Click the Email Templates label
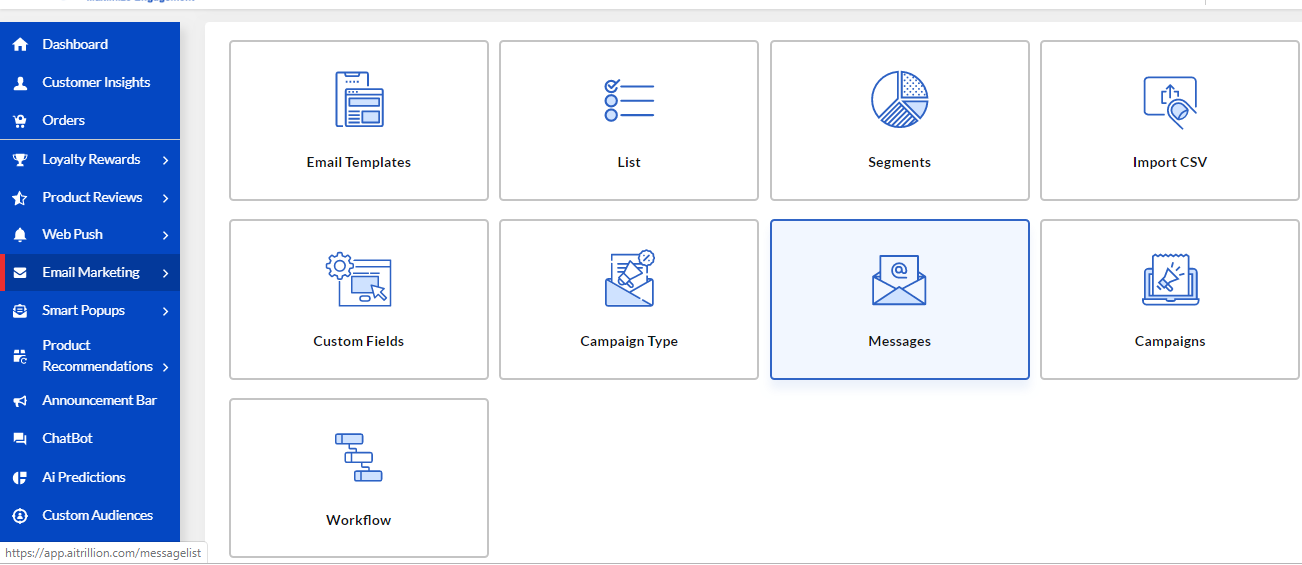This screenshot has height=565, width=1302. point(359,162)
